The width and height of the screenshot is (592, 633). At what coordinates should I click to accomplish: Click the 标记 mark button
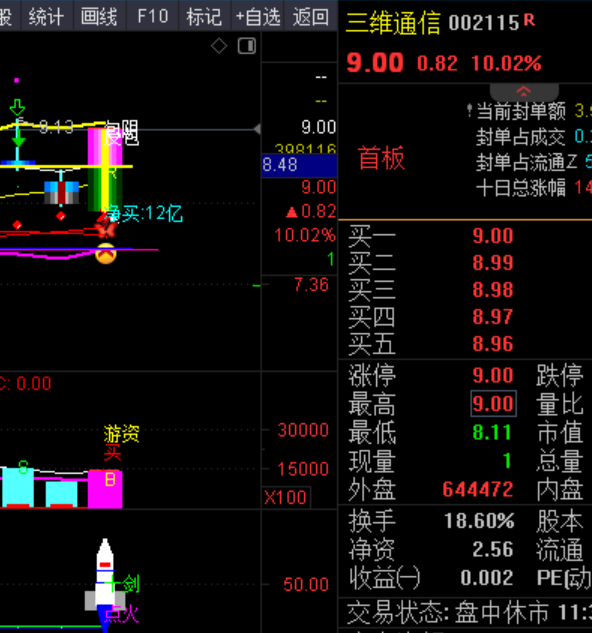pyautogui.click(x=204, y=17)
